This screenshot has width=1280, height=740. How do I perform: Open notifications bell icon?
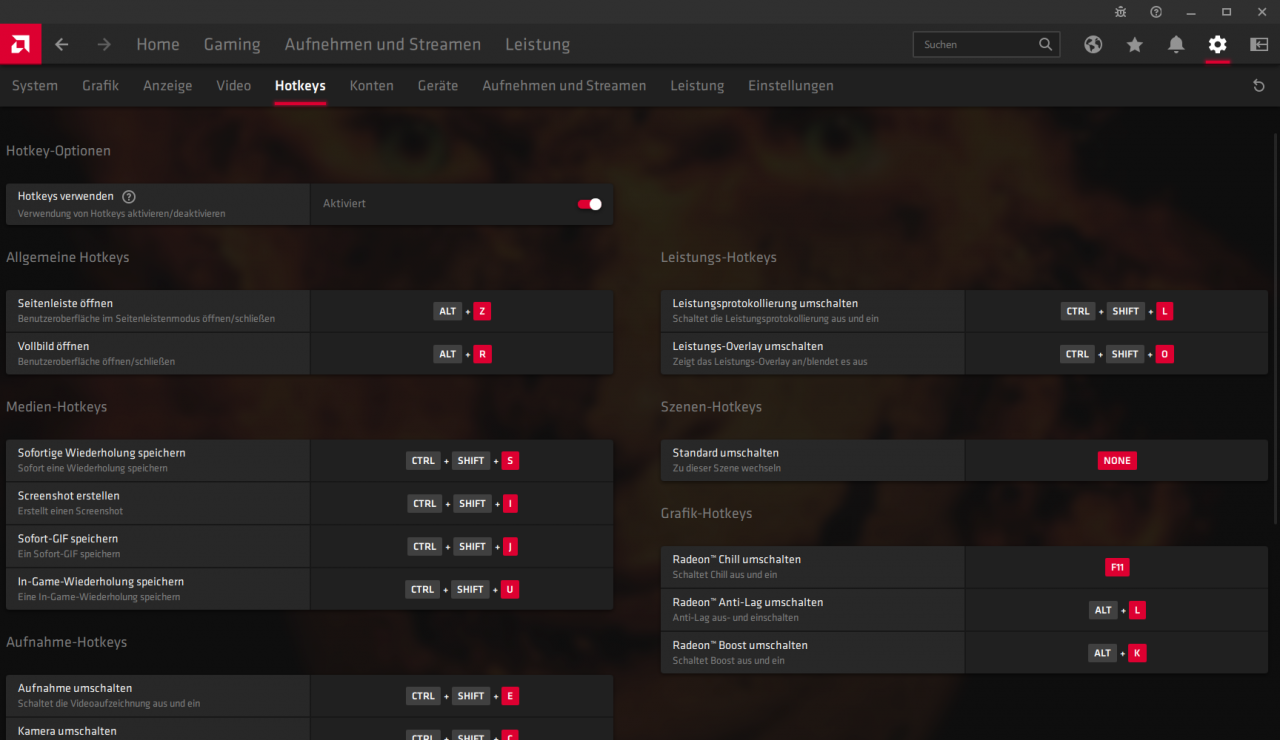click(1176, 44)
